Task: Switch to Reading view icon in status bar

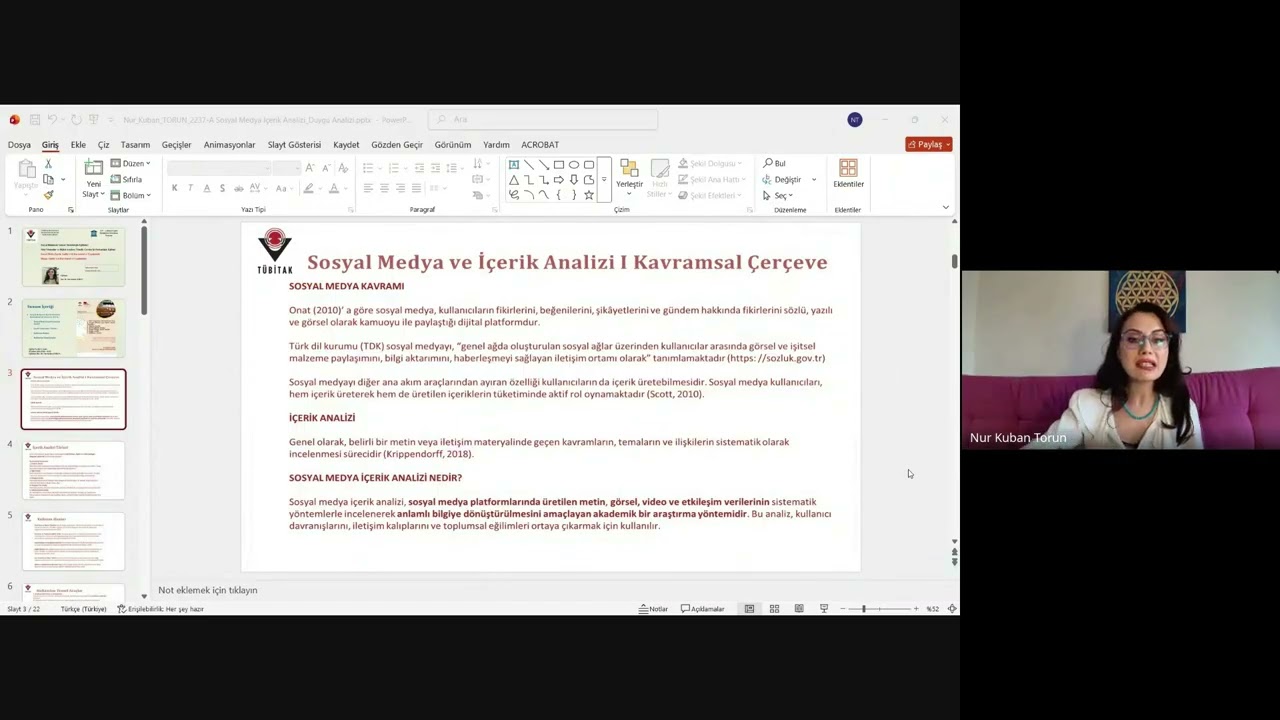Action: tap(799, 609)
